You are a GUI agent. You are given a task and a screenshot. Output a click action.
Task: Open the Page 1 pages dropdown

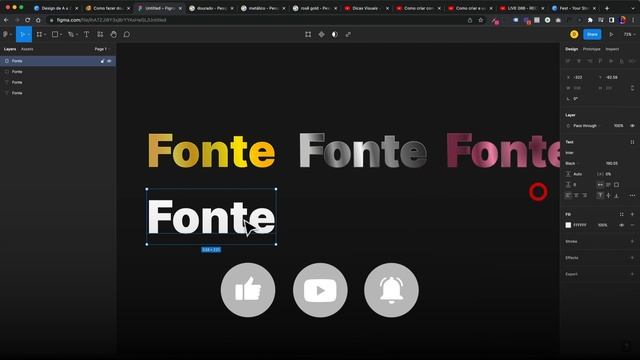(x=101, y=49)
